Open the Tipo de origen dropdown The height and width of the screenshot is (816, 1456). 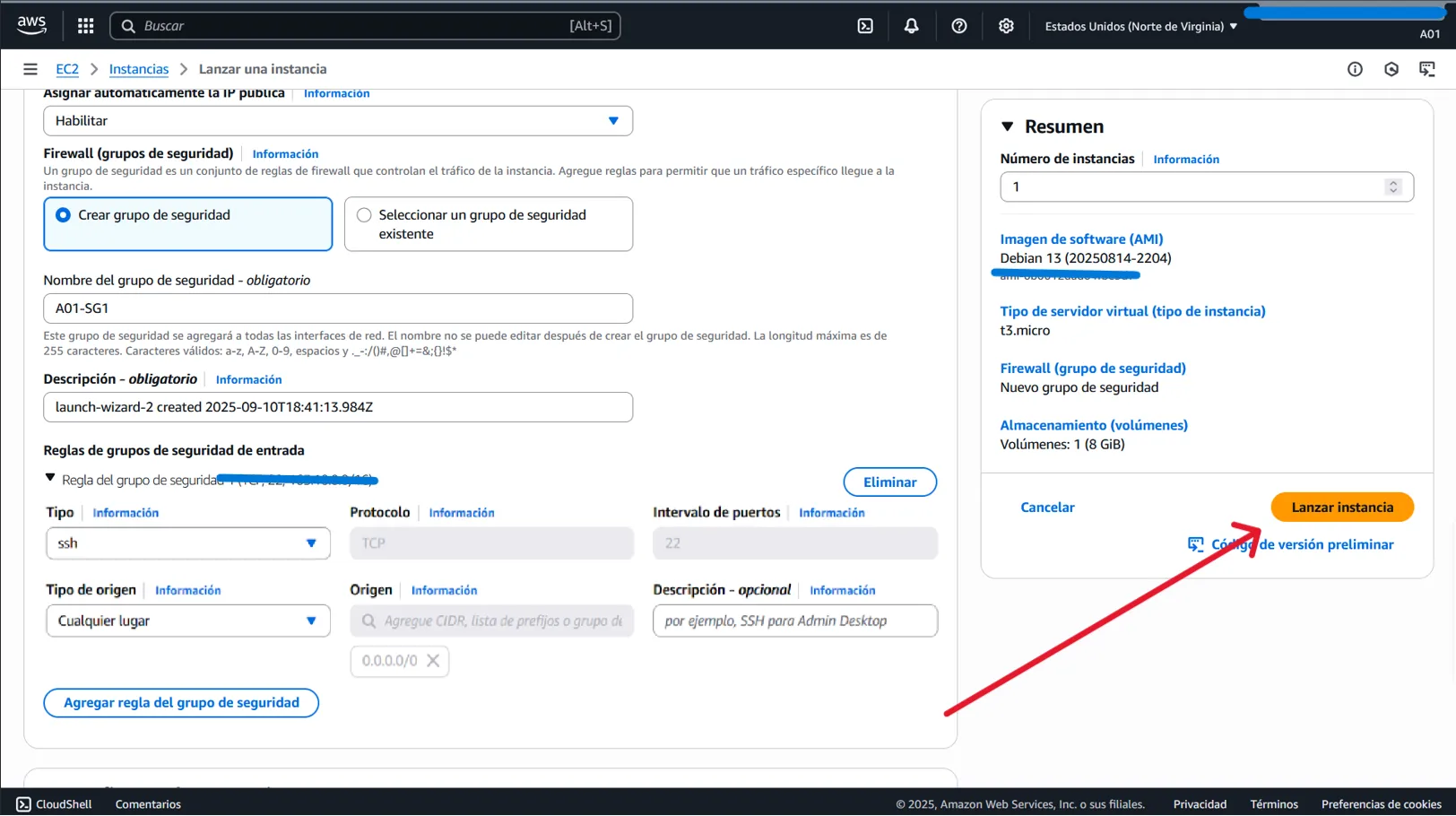pyautogui.click(x=187, y=621)
